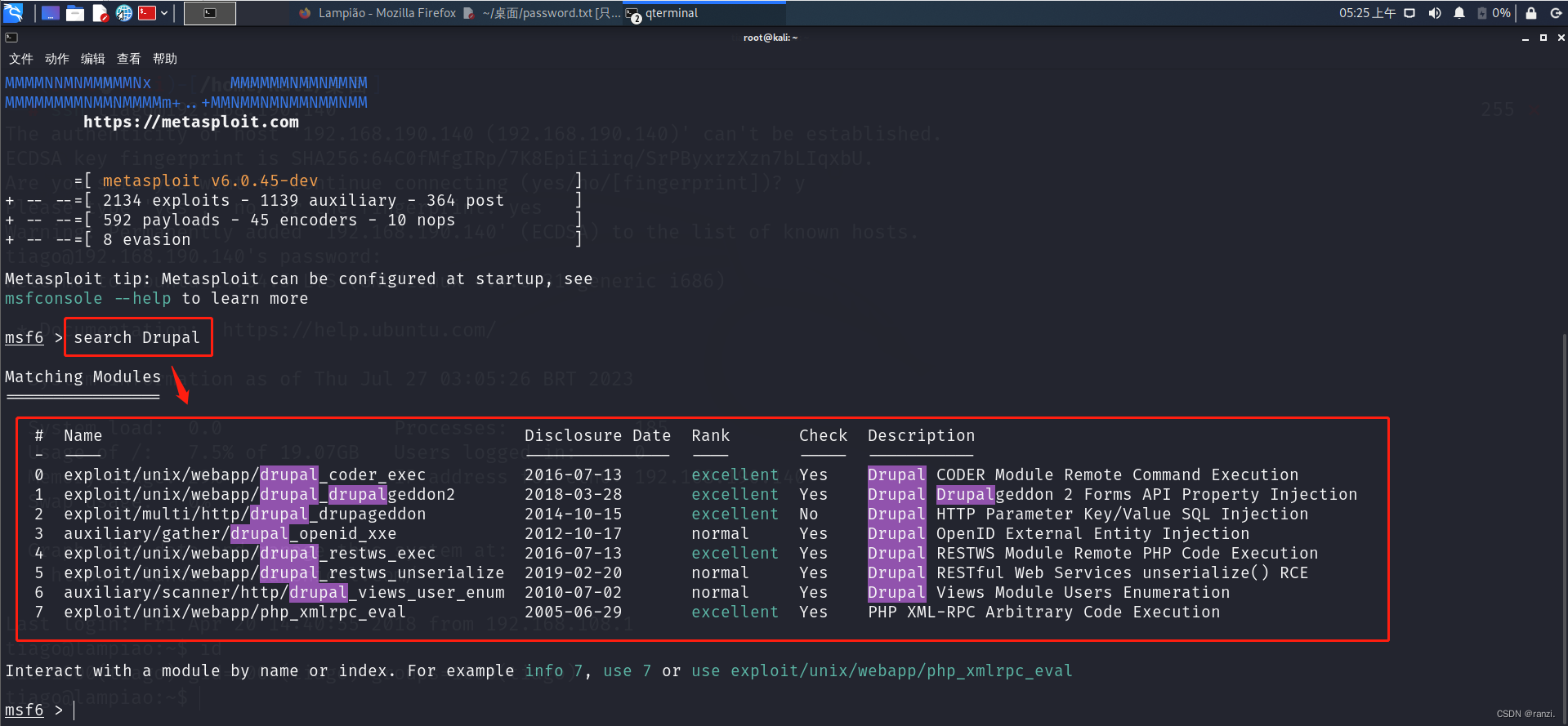Click the 'Rank' column header
1568x726 pixels.
pos(711,435)
